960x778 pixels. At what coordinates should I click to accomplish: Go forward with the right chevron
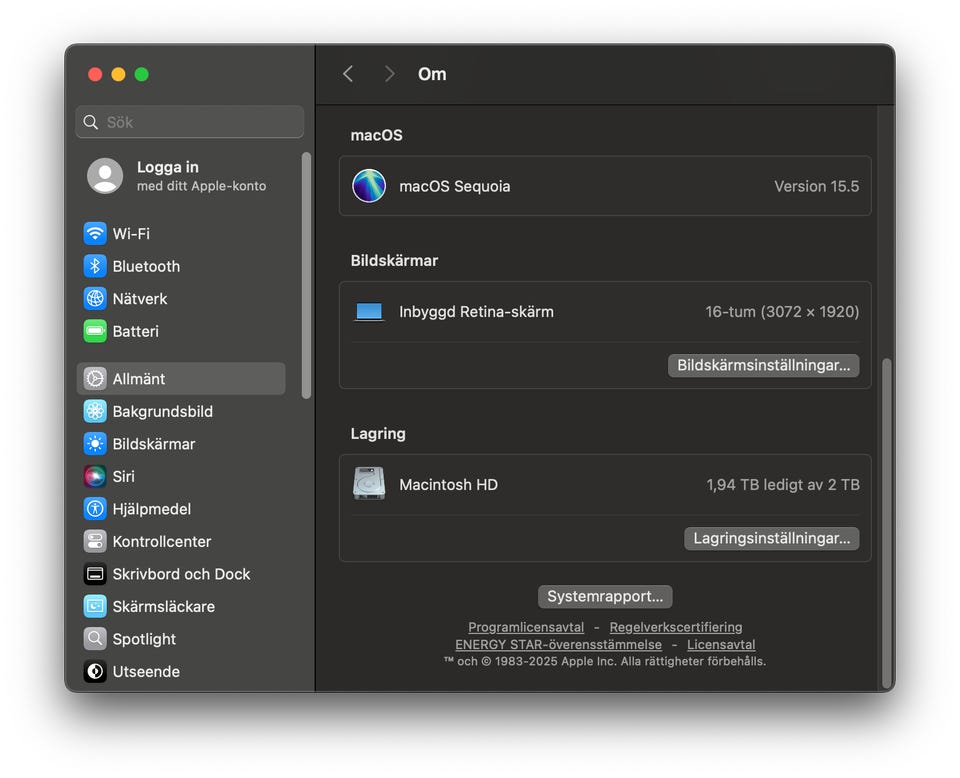coord(389,74)
